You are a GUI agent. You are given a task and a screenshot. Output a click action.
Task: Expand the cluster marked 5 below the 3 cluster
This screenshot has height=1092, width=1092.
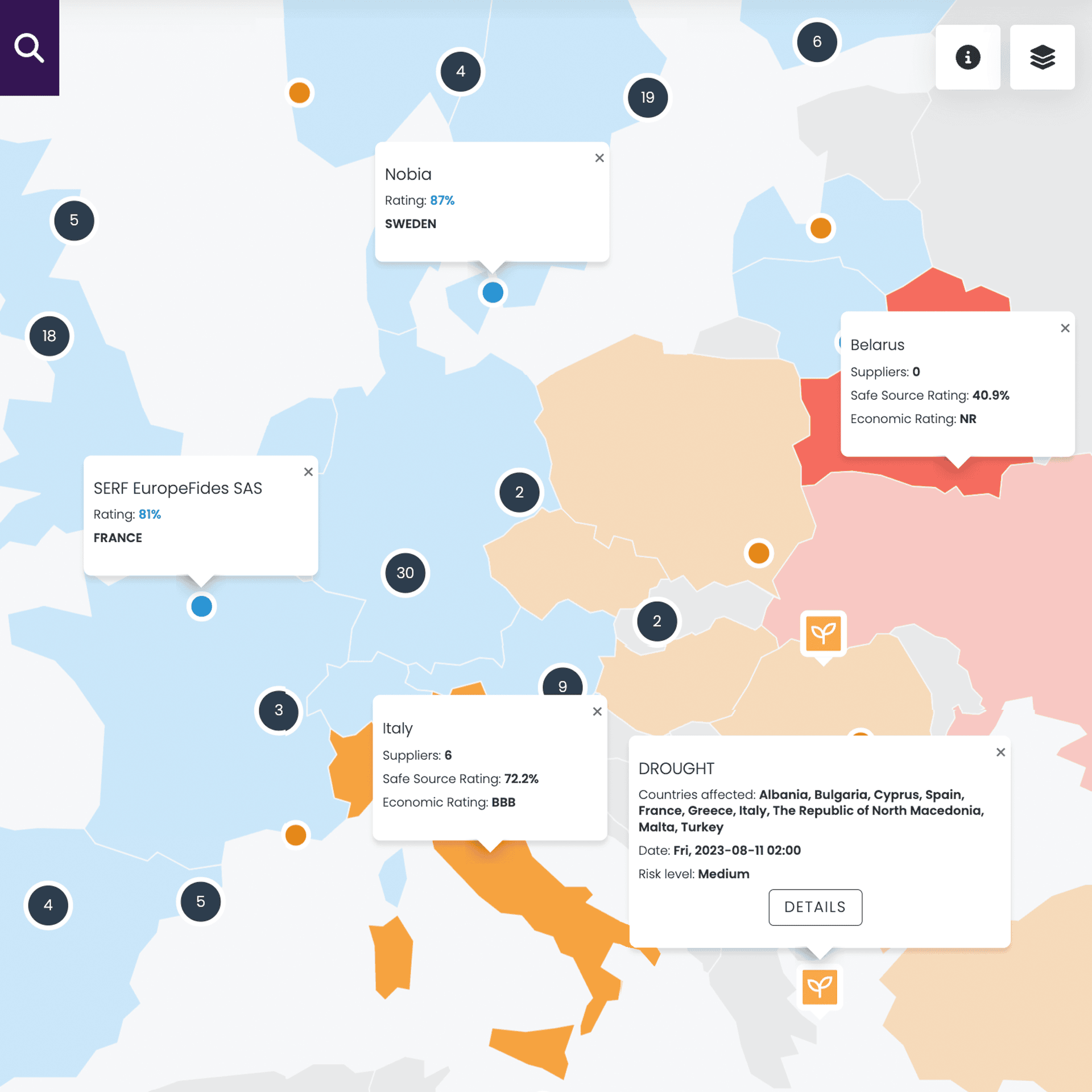201,901
